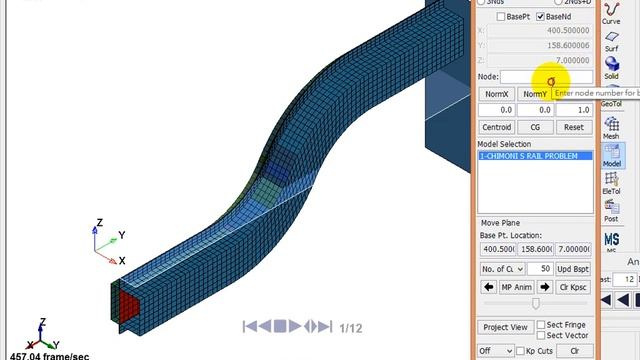Click the 457.04 frame/sec readout
Viewport: 640px width, 360px height.
[49, 356]
